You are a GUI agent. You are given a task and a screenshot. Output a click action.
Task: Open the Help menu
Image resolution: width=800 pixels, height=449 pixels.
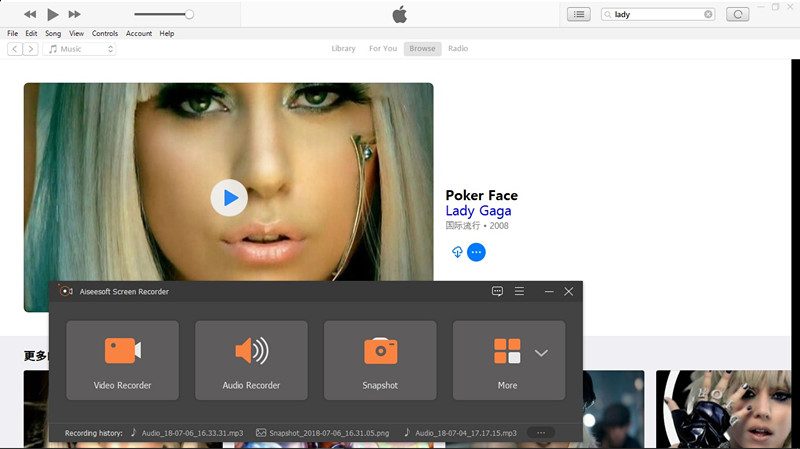coord(167,33)
